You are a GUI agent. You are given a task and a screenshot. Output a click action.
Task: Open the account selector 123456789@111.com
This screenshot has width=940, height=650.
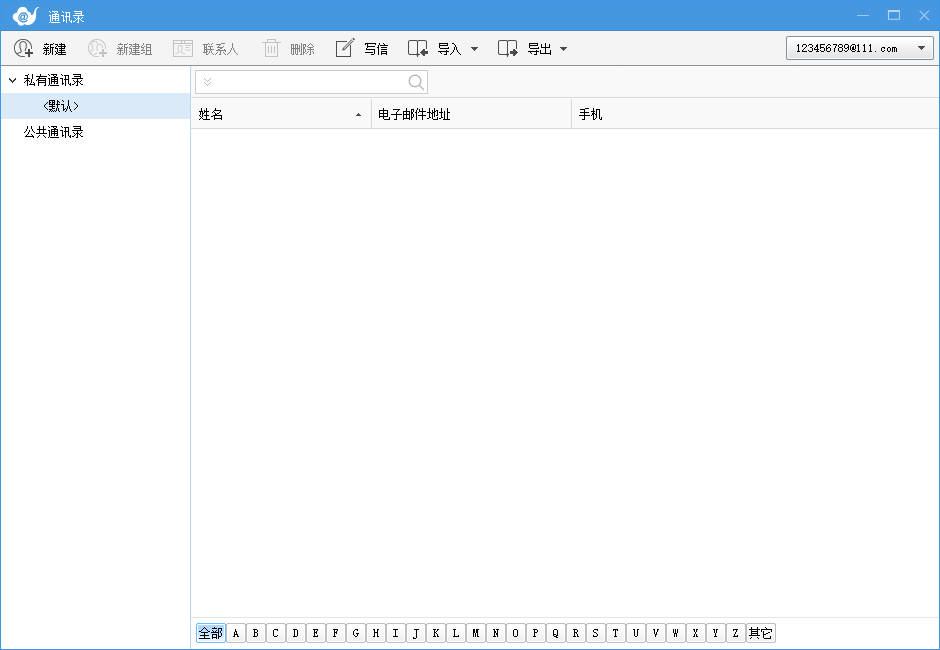click(x=860, y=48)
